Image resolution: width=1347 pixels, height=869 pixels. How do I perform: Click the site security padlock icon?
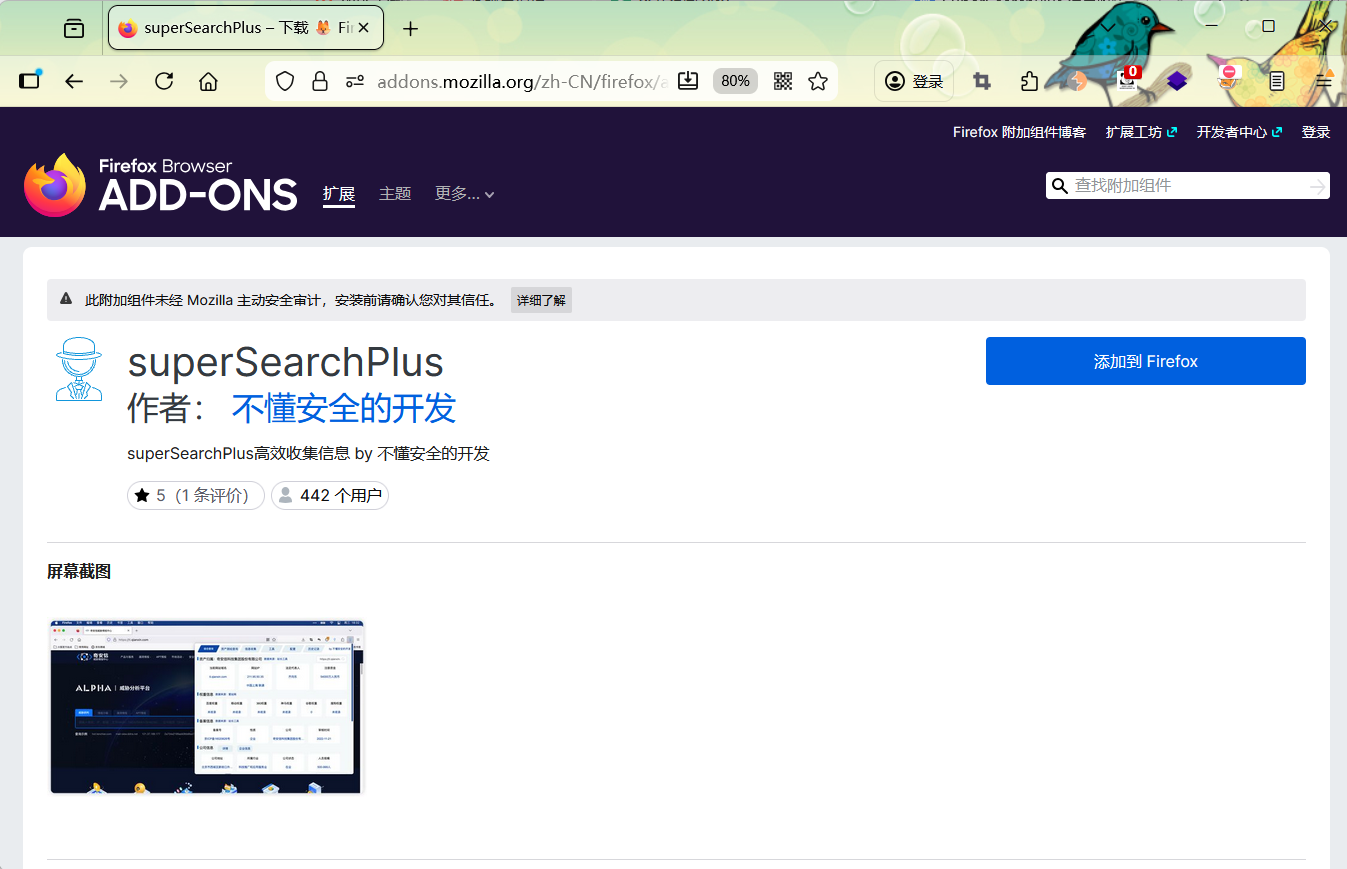pyautogui.click(x=320, y=81)
